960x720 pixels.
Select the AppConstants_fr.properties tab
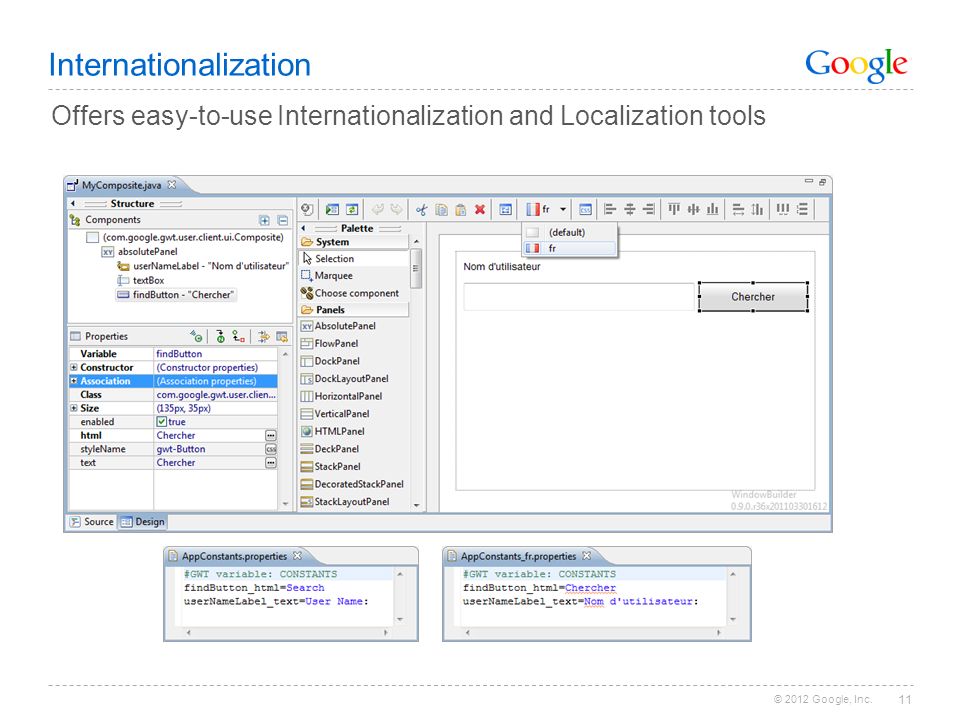[519, 556]
